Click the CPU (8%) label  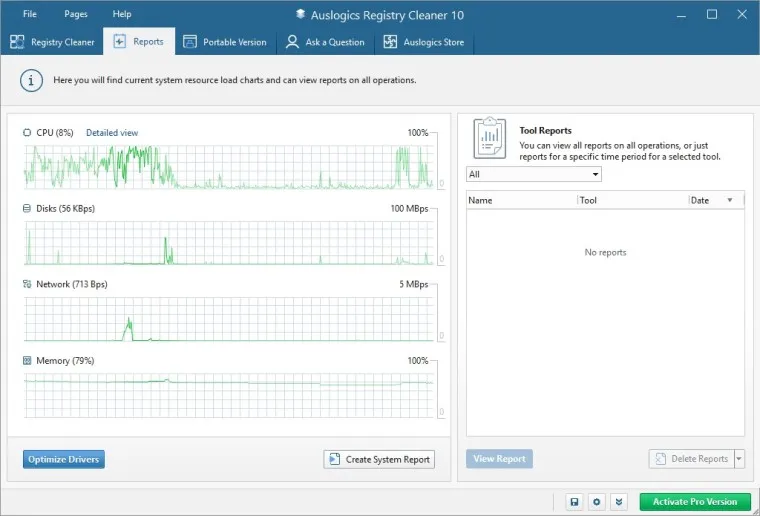tap(55, 133)
